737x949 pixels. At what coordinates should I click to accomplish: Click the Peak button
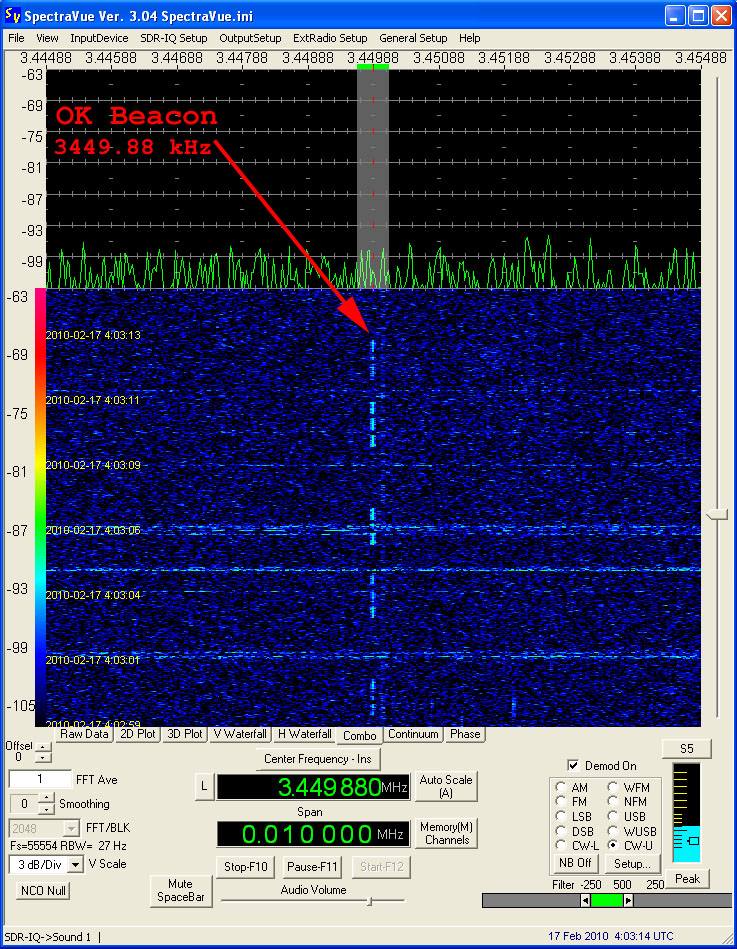(687, 879)
